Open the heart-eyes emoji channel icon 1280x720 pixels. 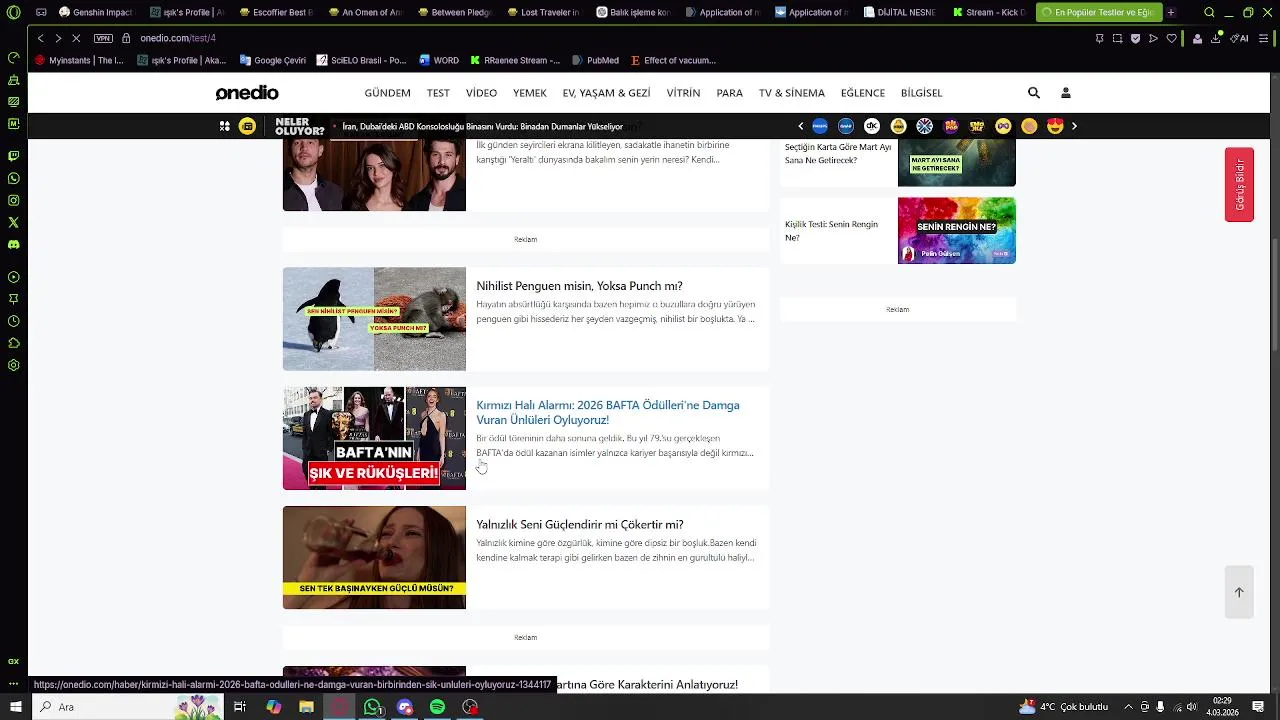1055,126
